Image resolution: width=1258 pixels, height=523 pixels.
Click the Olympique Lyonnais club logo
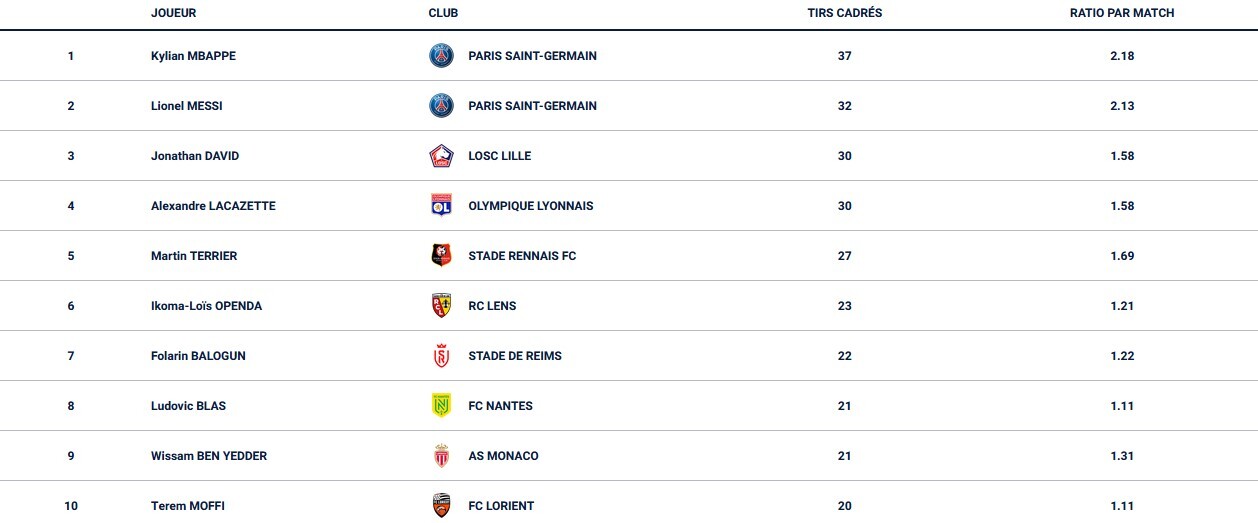click(441, 206)
